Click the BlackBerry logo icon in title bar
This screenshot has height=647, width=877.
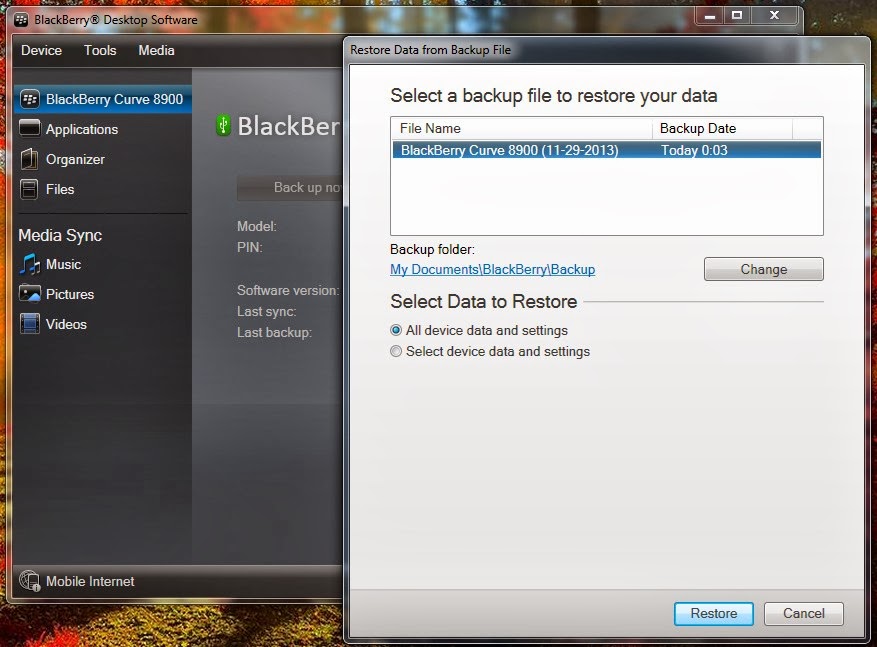pos(21,20)
